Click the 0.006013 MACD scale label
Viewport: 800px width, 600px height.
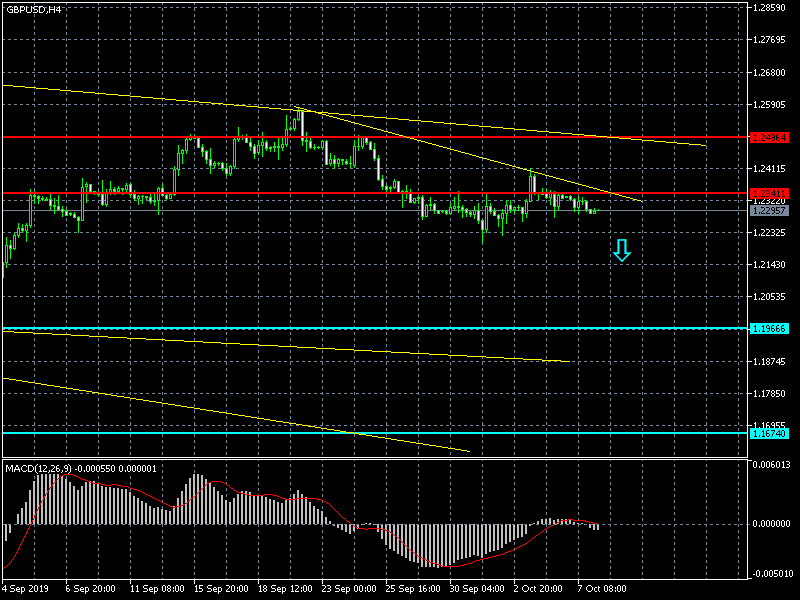click(x=773, y=464)
